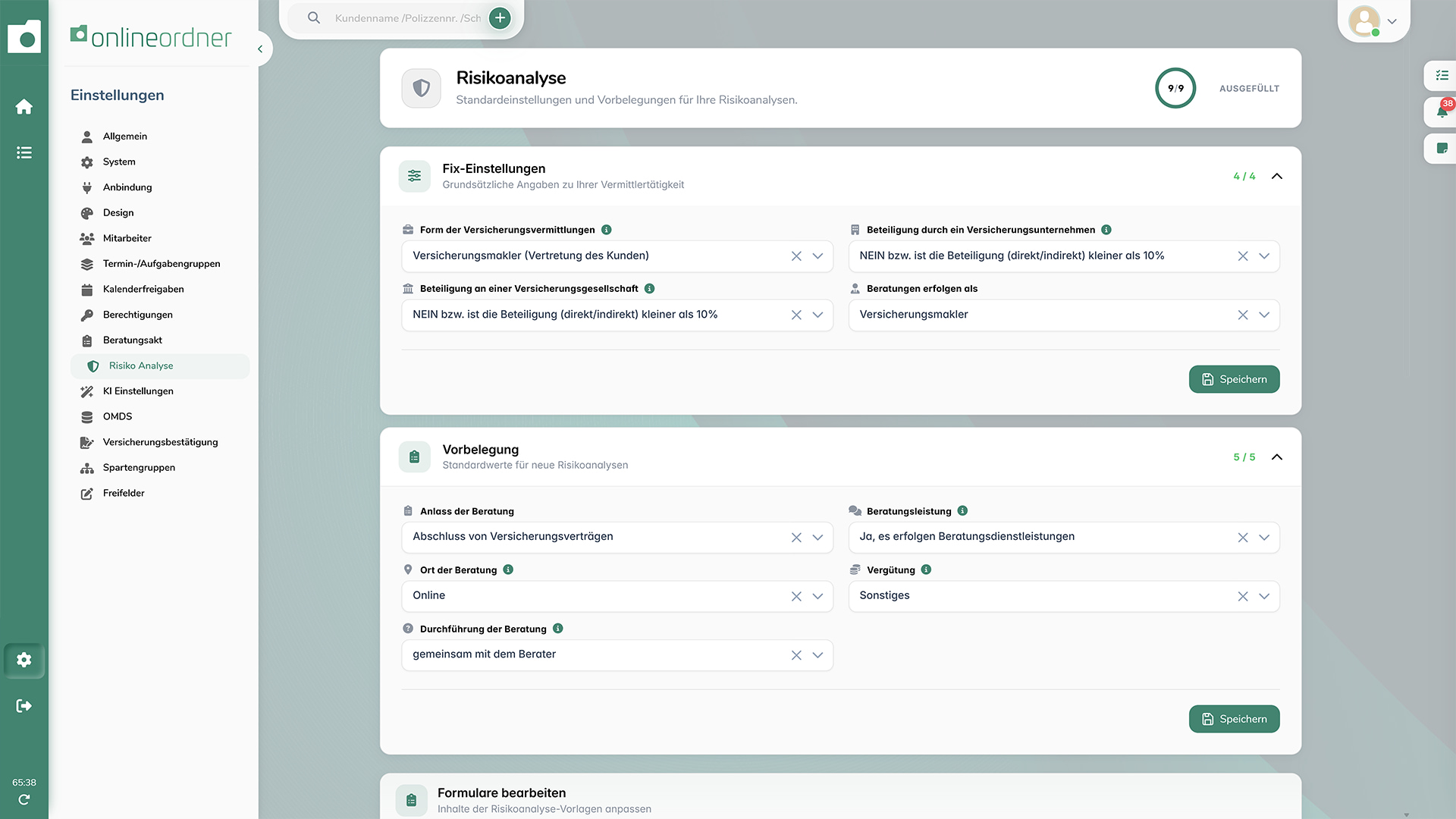The image size is (1456, 819).
Task: Show info icon for Vergütung
Action: [927, 570]
